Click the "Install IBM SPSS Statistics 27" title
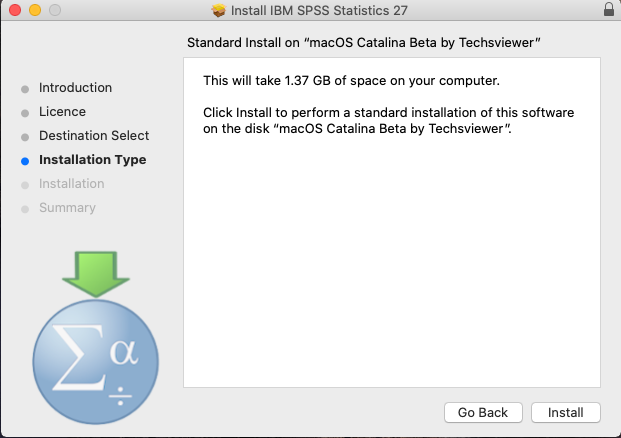The height and width of the screenshot is (438, 621). pos(320,10)
